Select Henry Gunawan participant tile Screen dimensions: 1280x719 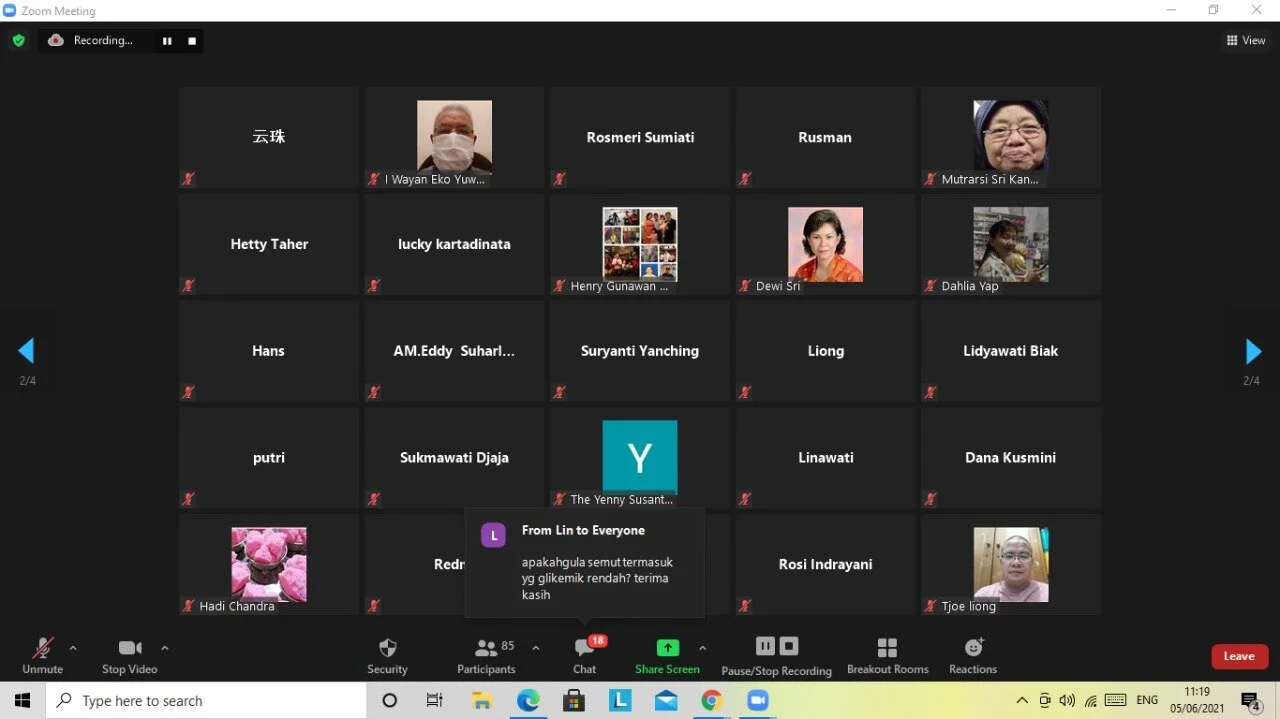(x=640, y=244)
